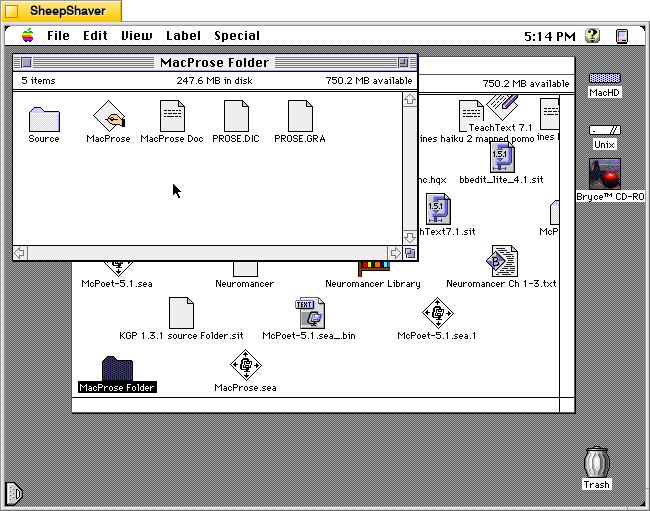The height and width of the screenshot is (511, 650).
Task: Select the bbedit_lite_4.1.sit archive icon
Action: pyautogui.click(x=502, y=157)
